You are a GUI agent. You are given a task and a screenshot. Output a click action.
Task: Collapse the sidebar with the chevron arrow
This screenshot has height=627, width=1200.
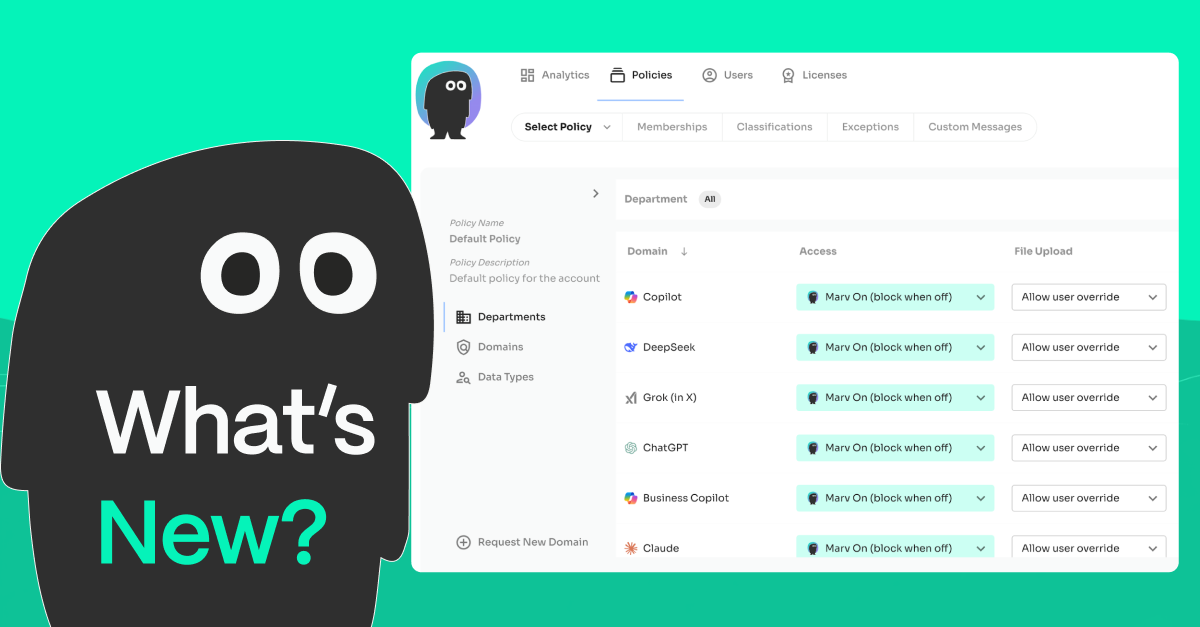pos(596,193)
